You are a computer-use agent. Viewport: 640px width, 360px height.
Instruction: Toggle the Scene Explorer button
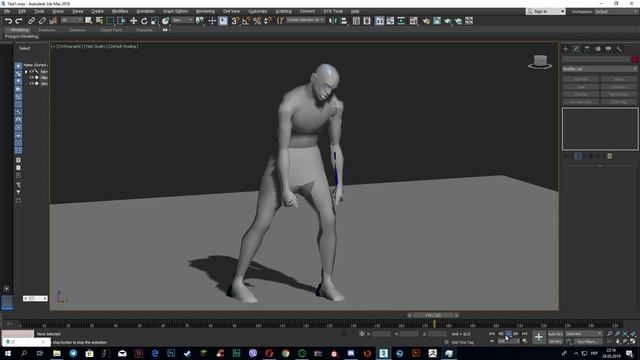coord(356,20)
